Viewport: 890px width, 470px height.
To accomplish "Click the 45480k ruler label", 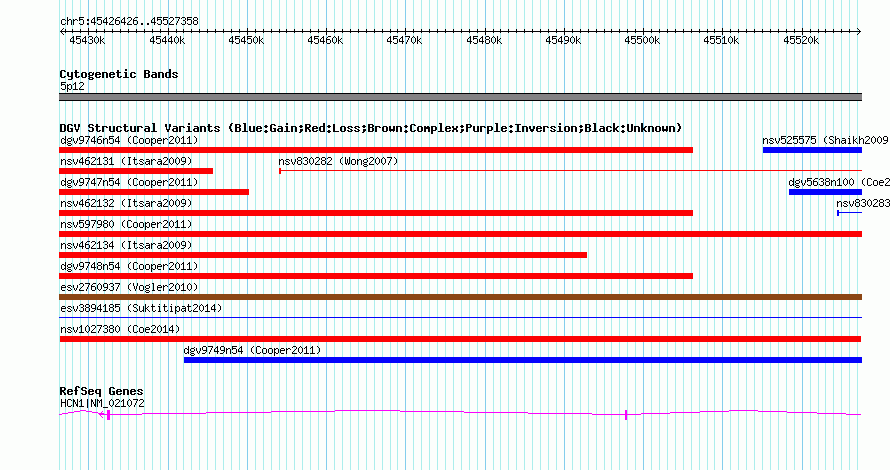I will tap(484, 40).
